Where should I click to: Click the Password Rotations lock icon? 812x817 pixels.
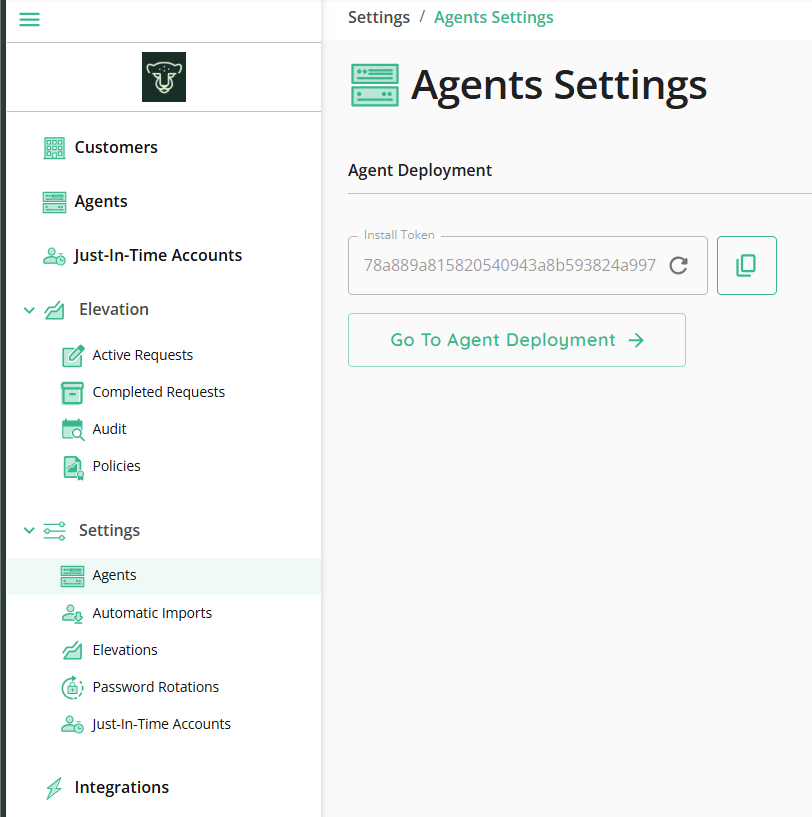pyautogui.click(x=71, y=687)
